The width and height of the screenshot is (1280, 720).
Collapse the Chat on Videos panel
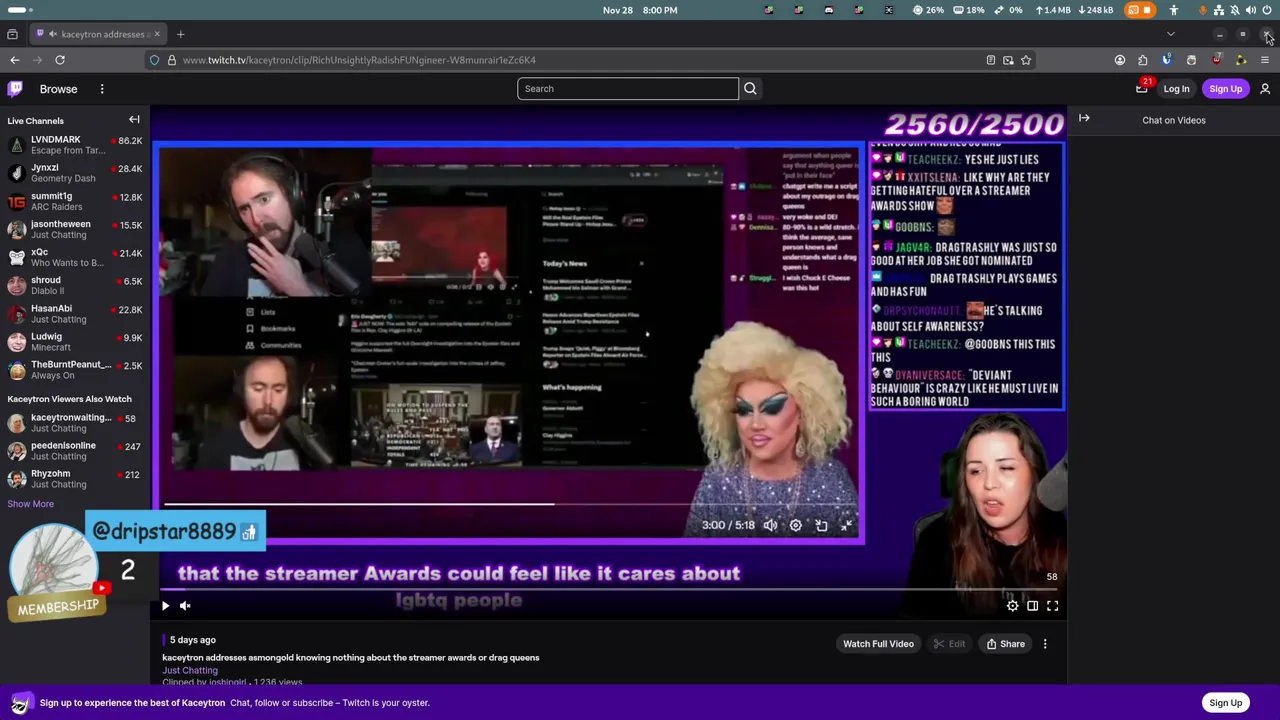tap(1084, 118)
